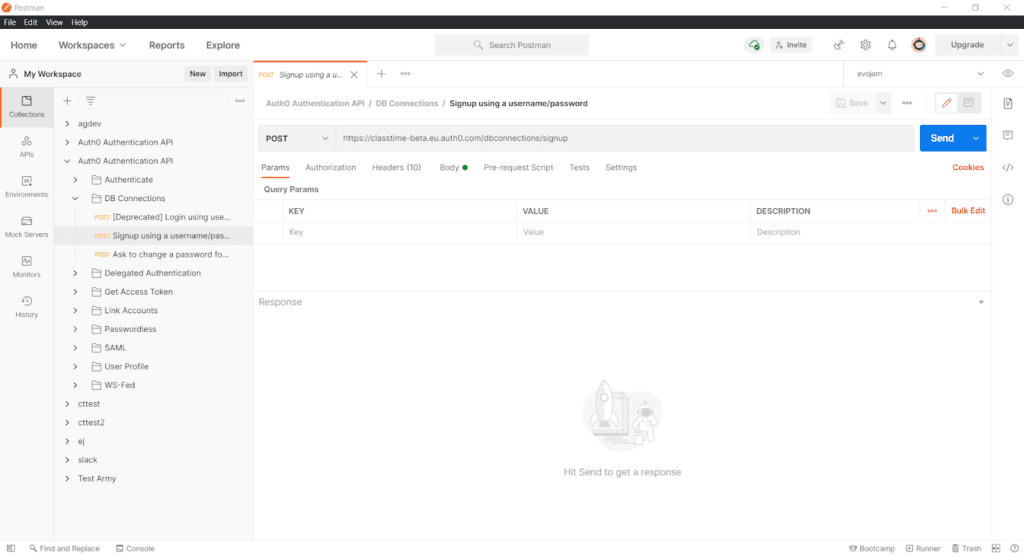
Task: Open the documentation panel icon
Action: point(1008,104)
